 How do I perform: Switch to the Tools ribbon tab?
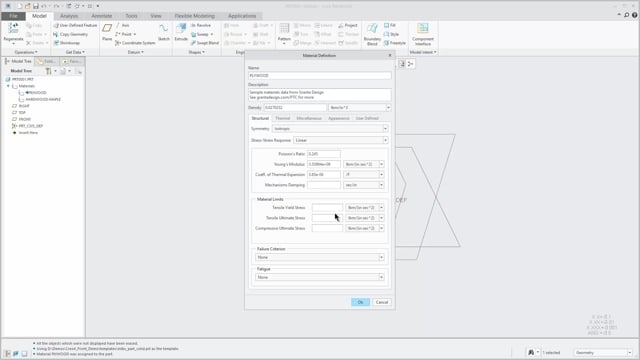click(x=131, y=16)
